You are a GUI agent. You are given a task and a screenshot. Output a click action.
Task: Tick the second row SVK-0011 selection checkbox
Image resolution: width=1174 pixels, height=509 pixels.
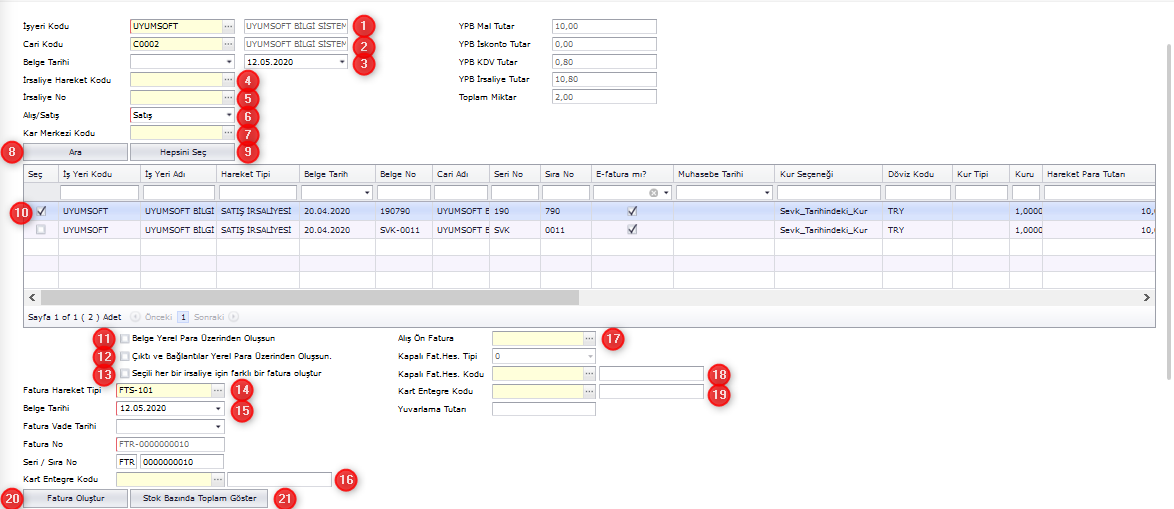[x=41, y=230]
